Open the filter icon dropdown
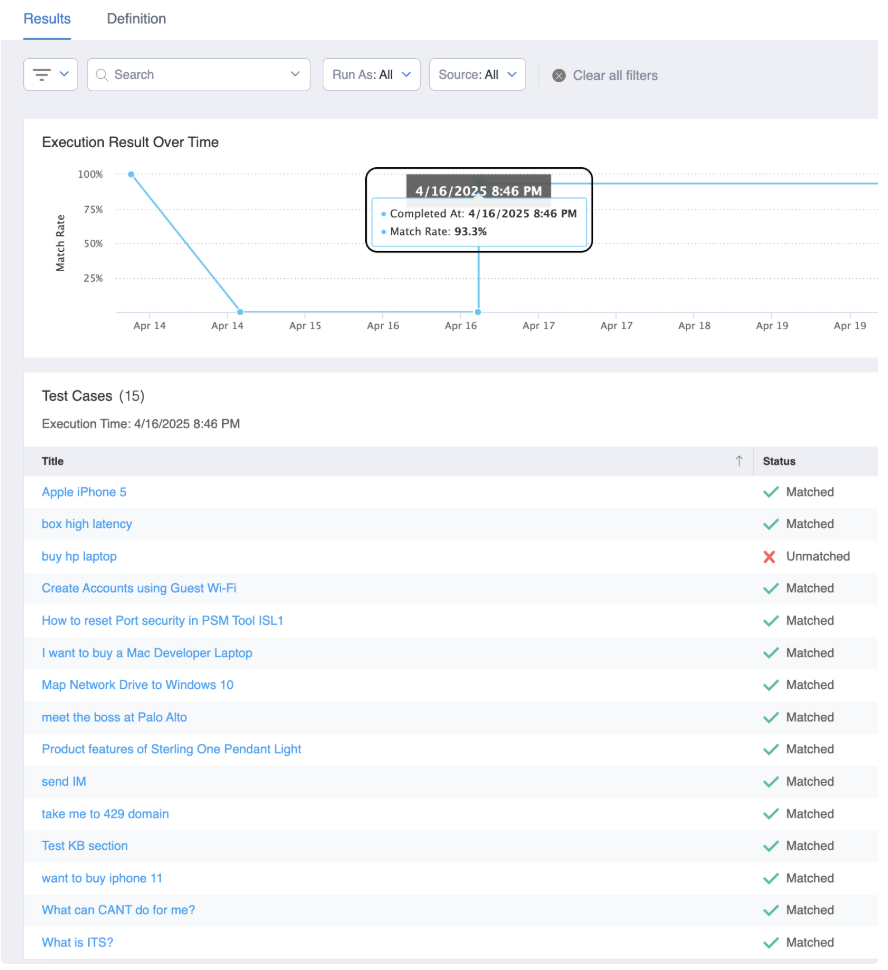Image resolution: width=888 pixels, height=970 pixels. (x=50, y=75)
